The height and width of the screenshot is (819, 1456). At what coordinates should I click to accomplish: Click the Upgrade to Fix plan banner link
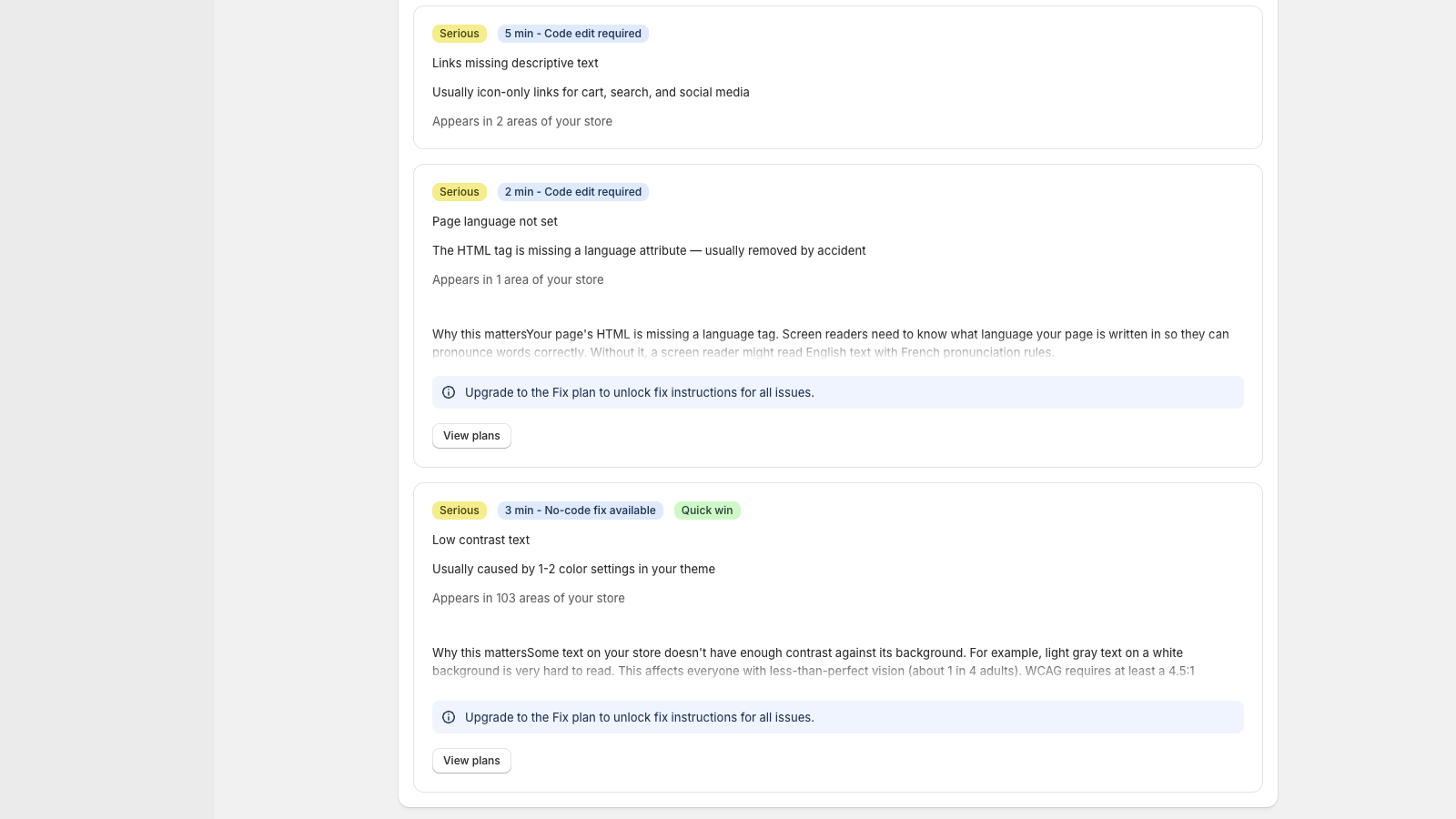click(x=640, y=392)
